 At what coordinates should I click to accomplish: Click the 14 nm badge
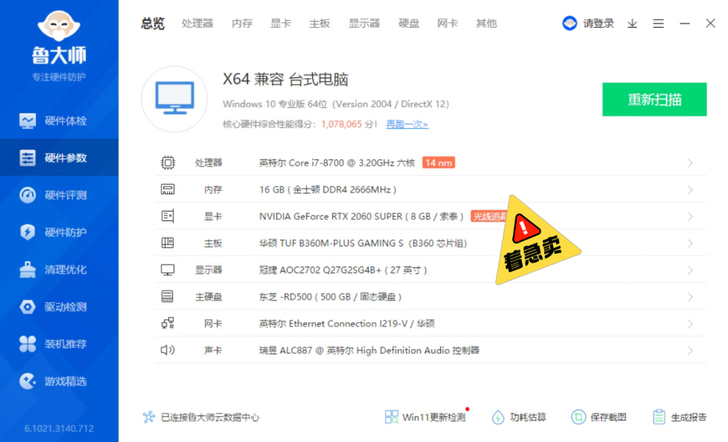click(438, 162)
